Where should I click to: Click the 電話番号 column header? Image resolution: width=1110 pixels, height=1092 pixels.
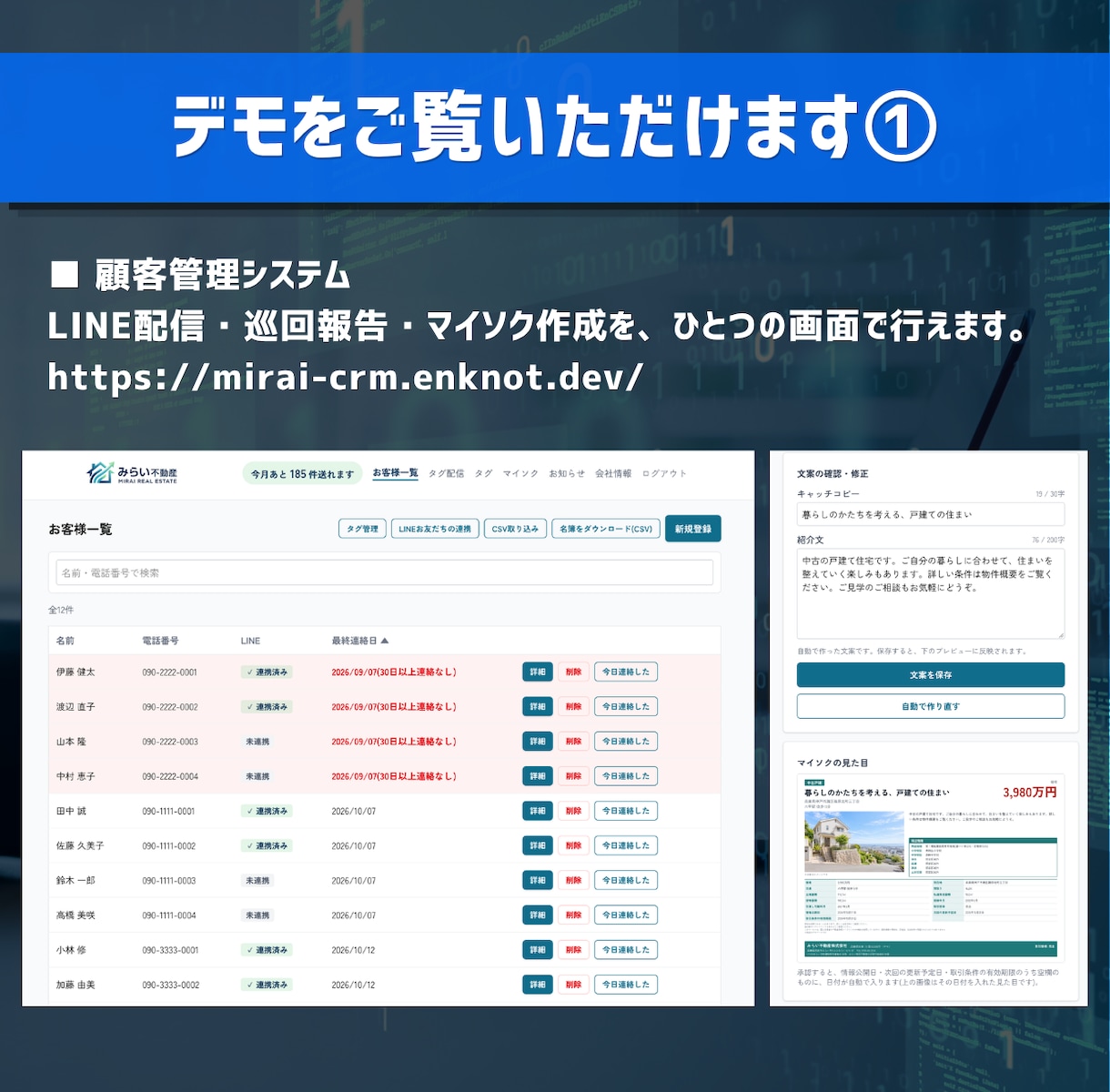[x=160, y=641]
